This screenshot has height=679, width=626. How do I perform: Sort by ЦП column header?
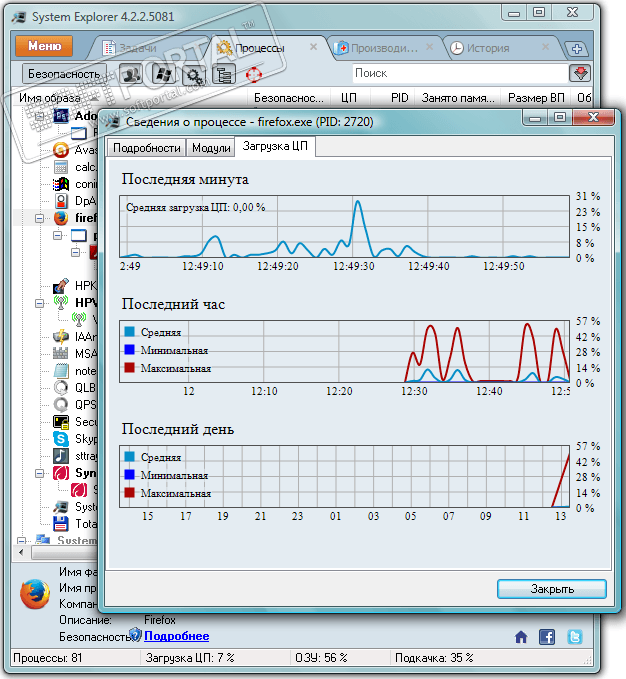click(349, 98)
